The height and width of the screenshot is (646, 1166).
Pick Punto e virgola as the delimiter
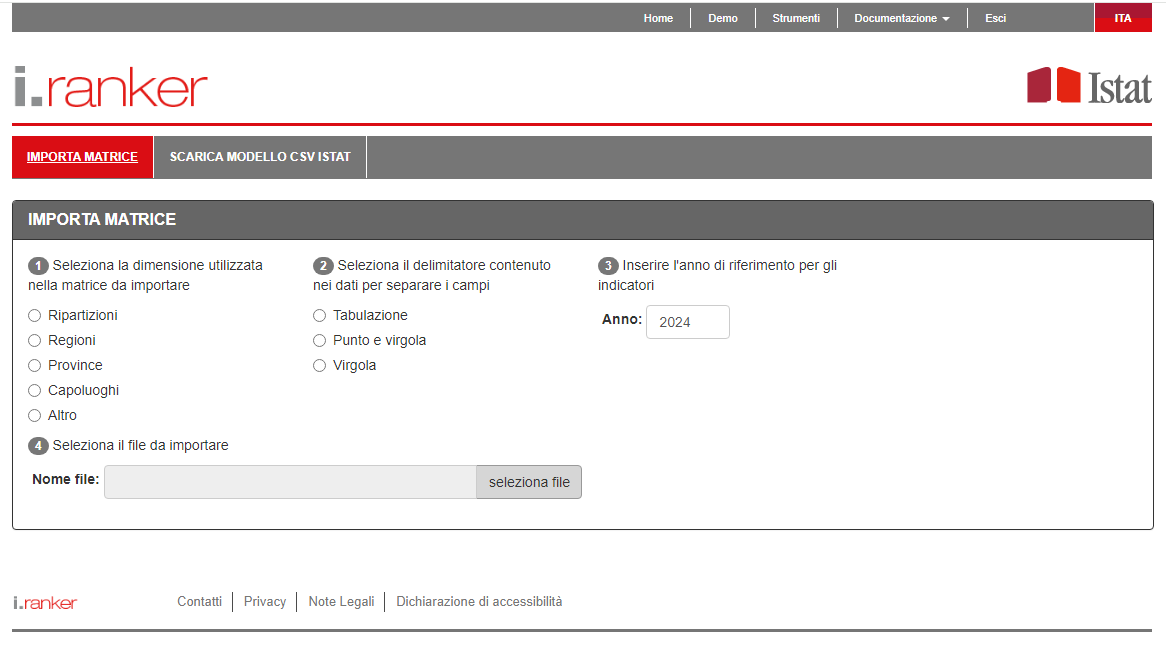(320, 340)
